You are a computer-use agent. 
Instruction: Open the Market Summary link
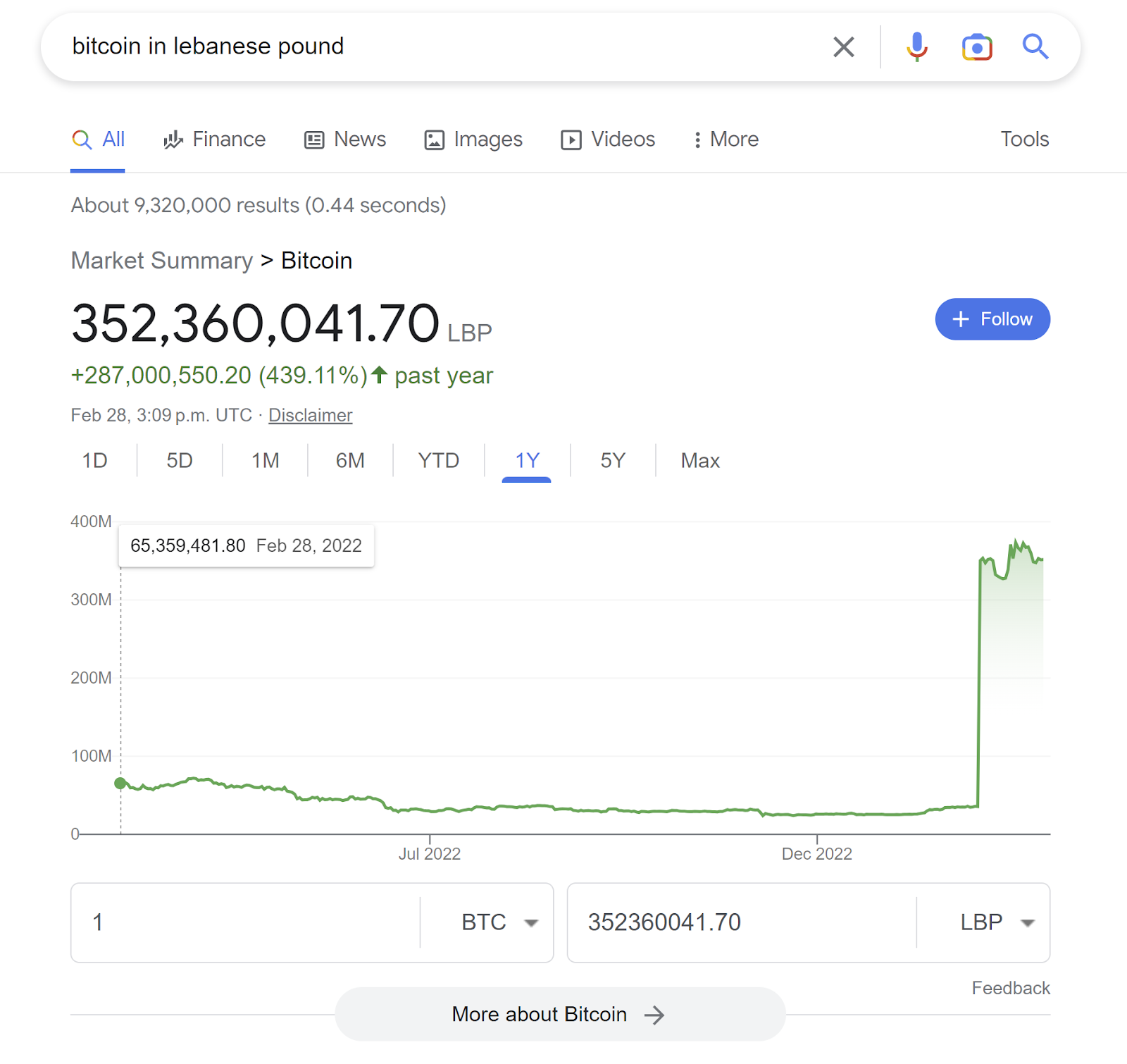click(x=162, y=261)
